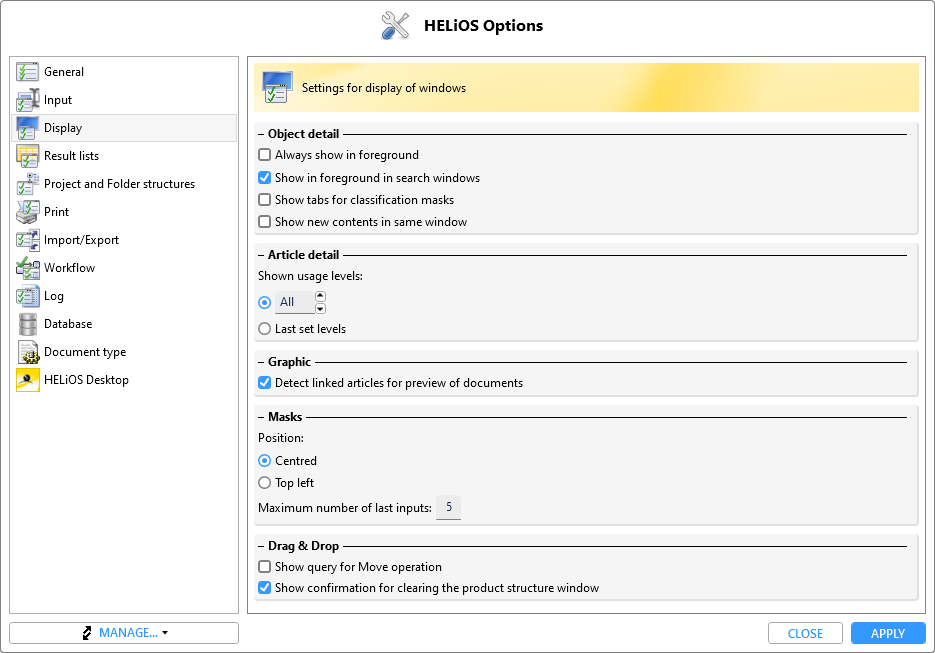Click the Apply button
The width and height of the screenshot is (935, 653).
pos(887,633)
